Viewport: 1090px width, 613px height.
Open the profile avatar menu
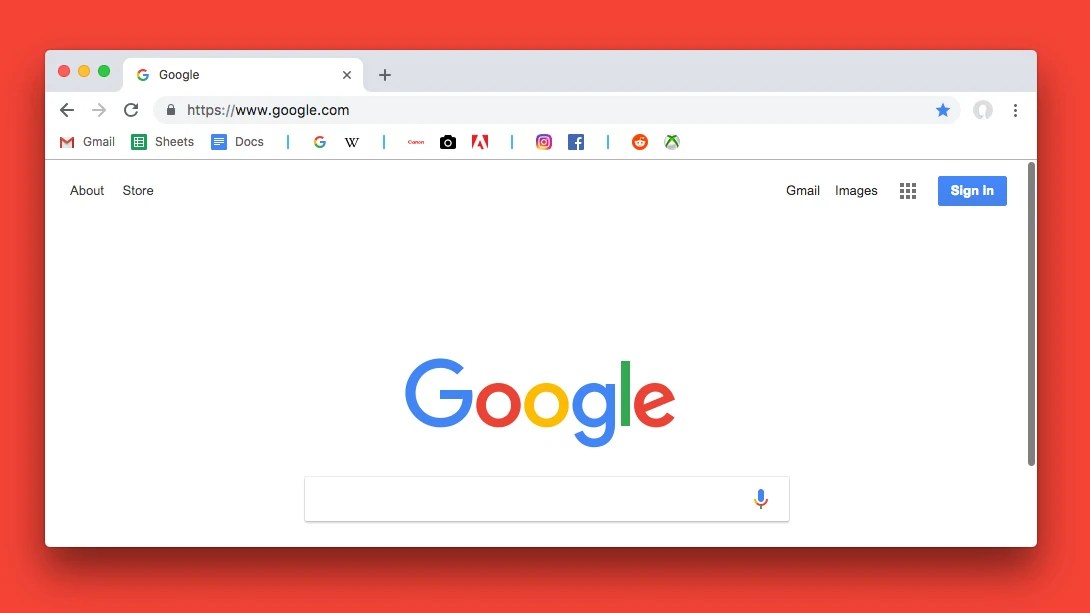tap(982, 110)
